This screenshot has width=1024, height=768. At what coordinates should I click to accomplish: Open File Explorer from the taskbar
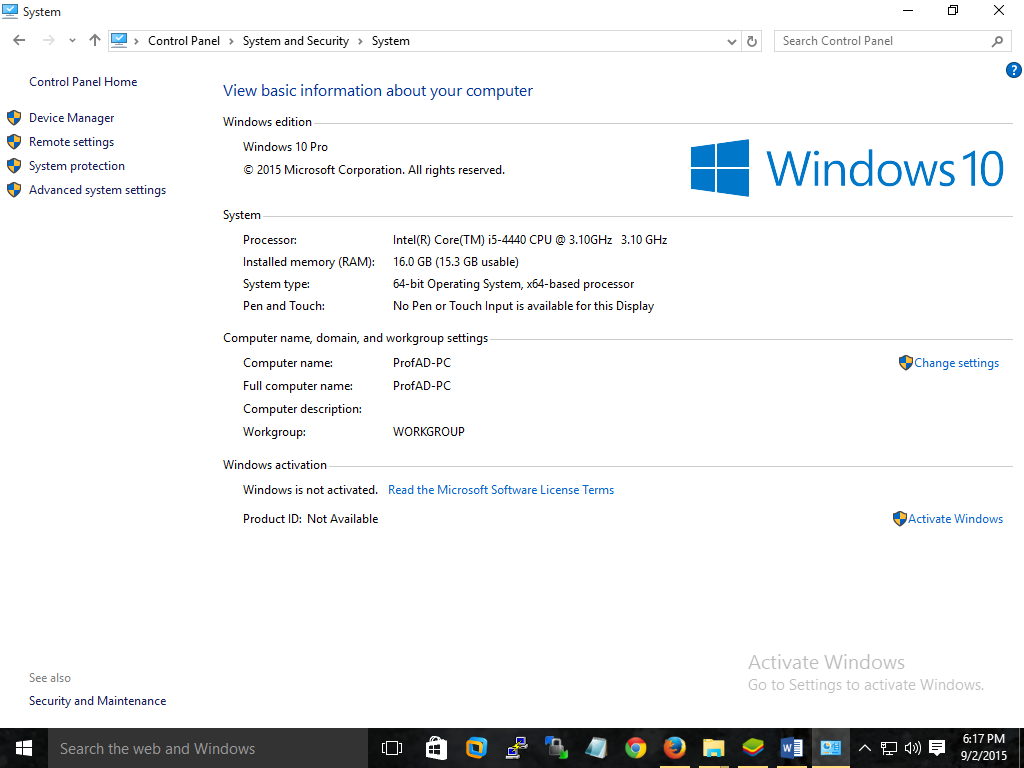713,748
